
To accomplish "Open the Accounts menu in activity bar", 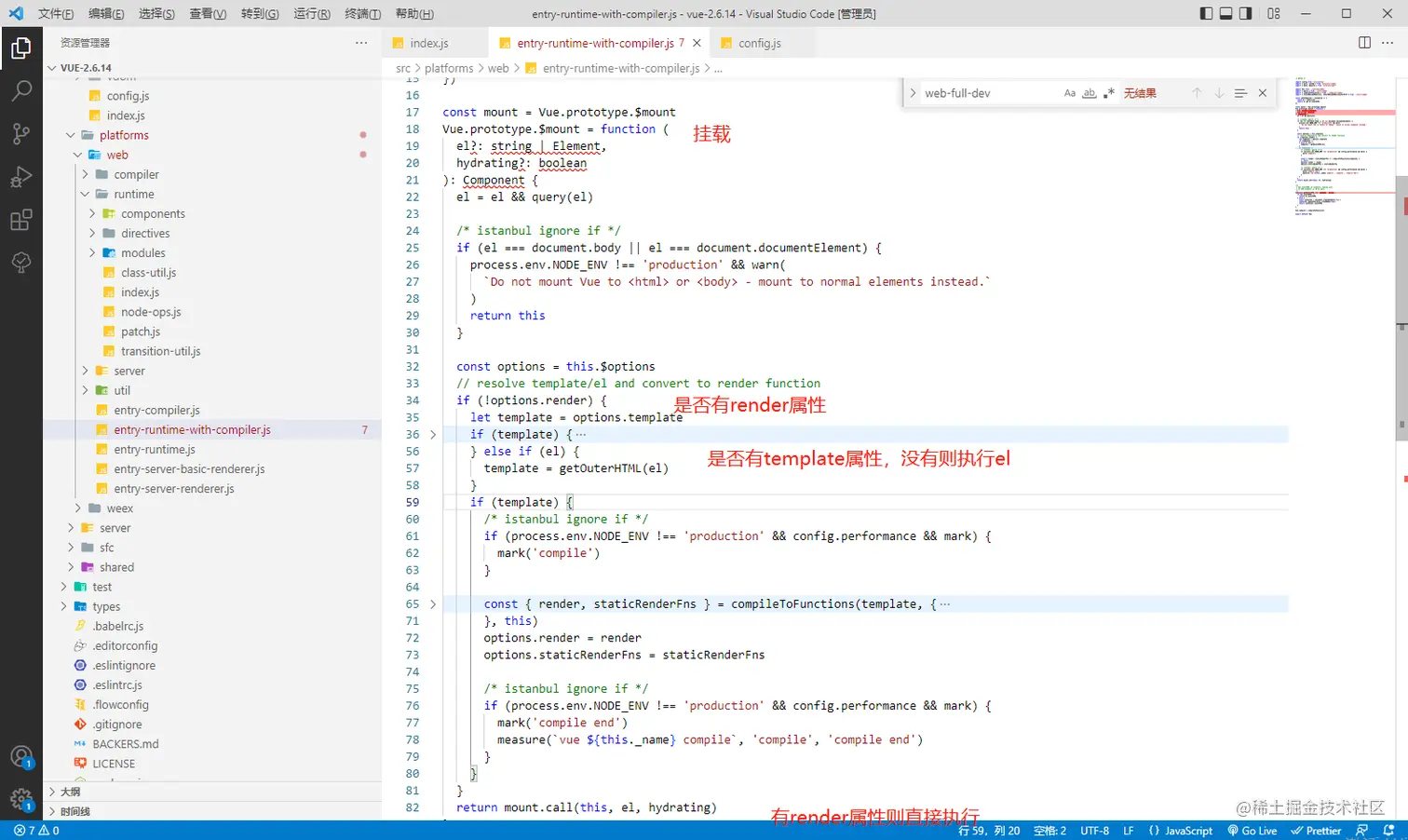I will tap(20, 757).
